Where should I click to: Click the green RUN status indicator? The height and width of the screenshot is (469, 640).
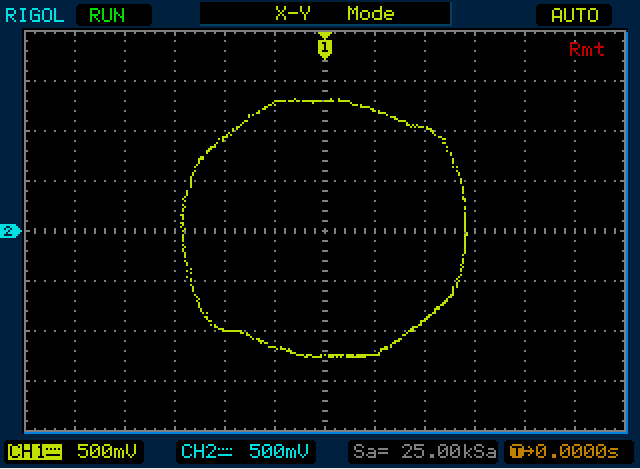point(107,16)
